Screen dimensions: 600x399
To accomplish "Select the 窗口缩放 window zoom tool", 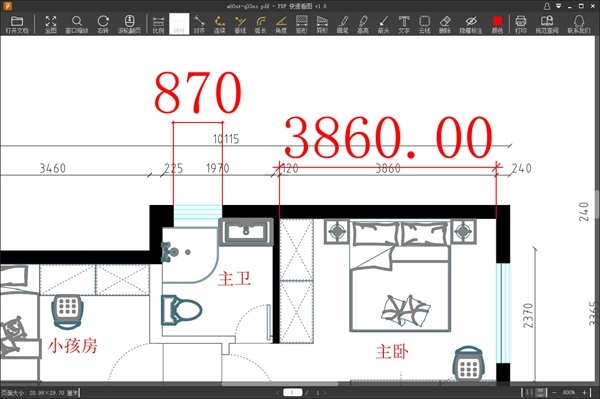I will tap(77, 24).
